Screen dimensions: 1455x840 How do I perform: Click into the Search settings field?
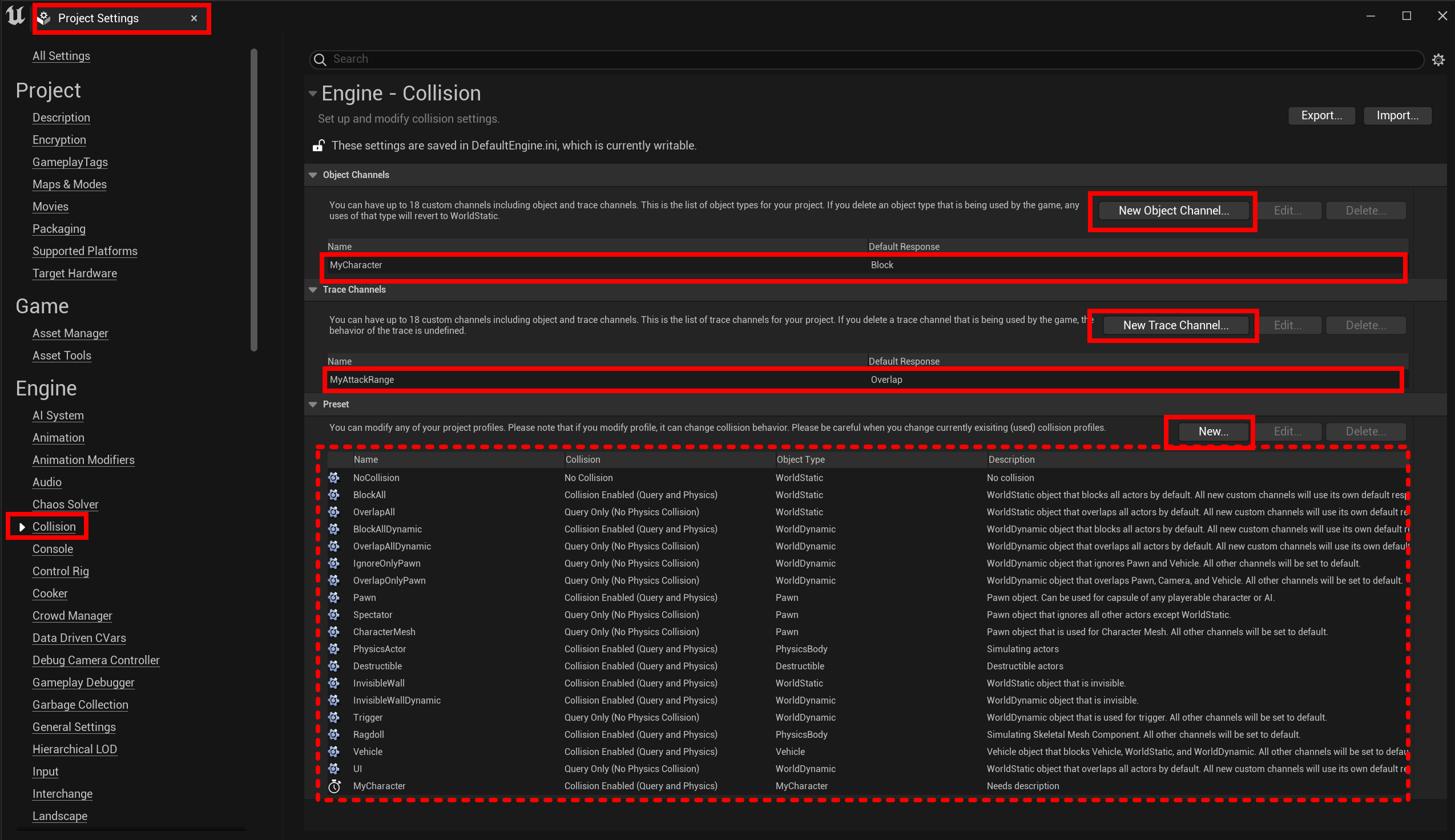click(x=866, y=59)
